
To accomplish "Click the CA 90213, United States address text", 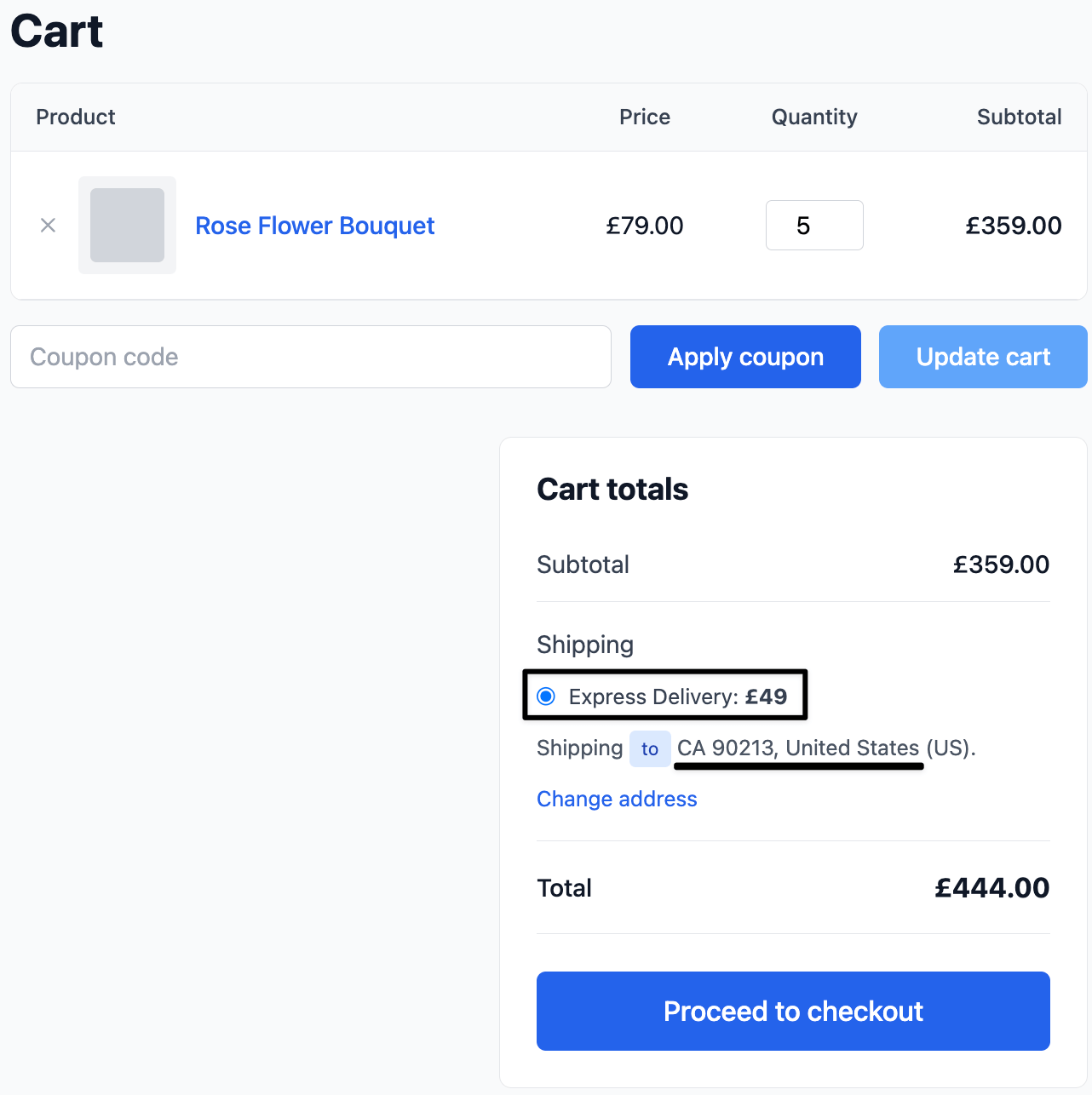I will [798, 748].
